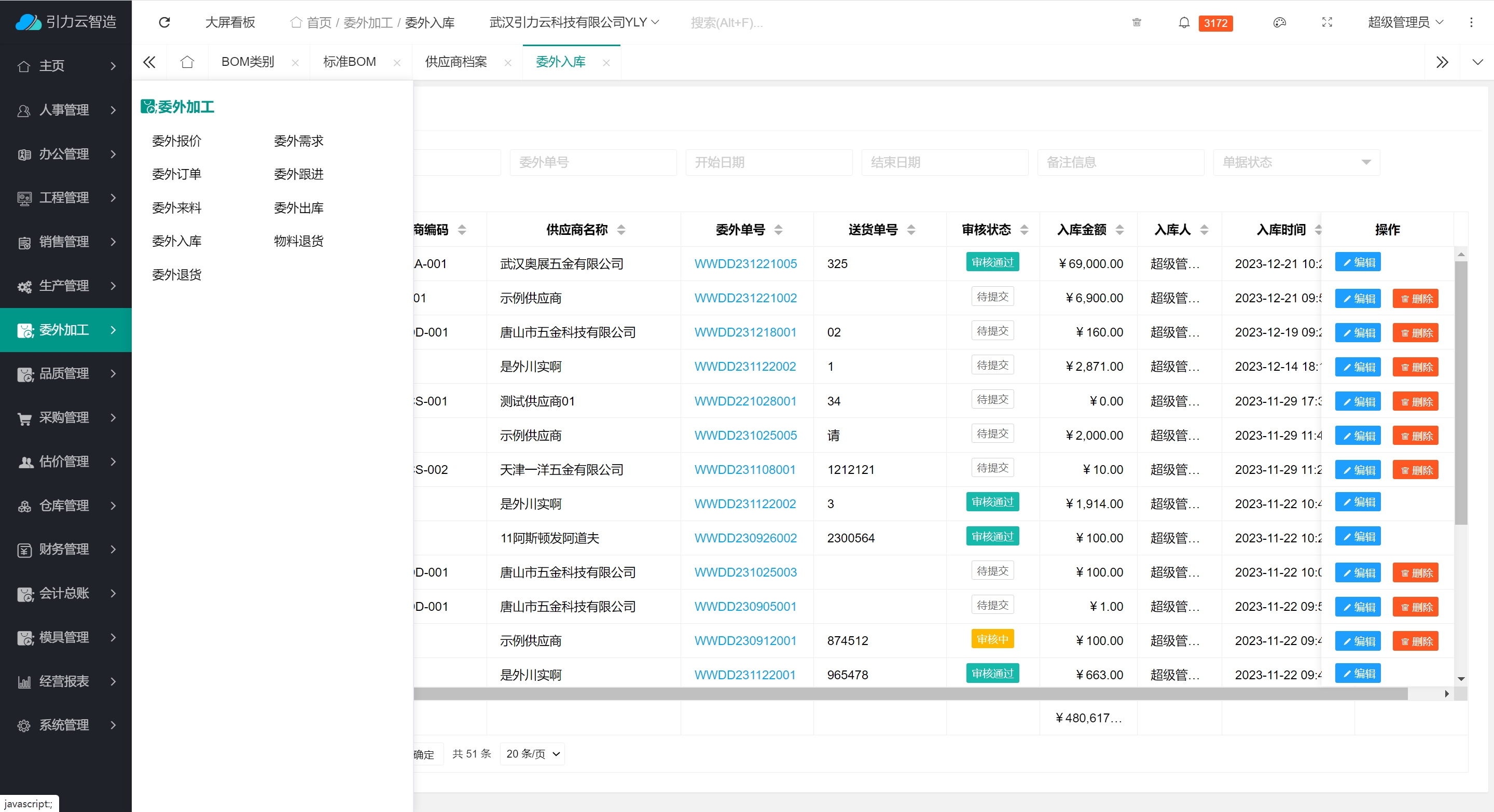The width and height of the screenshot is (1494, 812).
Task: Click the theme palette icon
Action: pos(1279,22)
